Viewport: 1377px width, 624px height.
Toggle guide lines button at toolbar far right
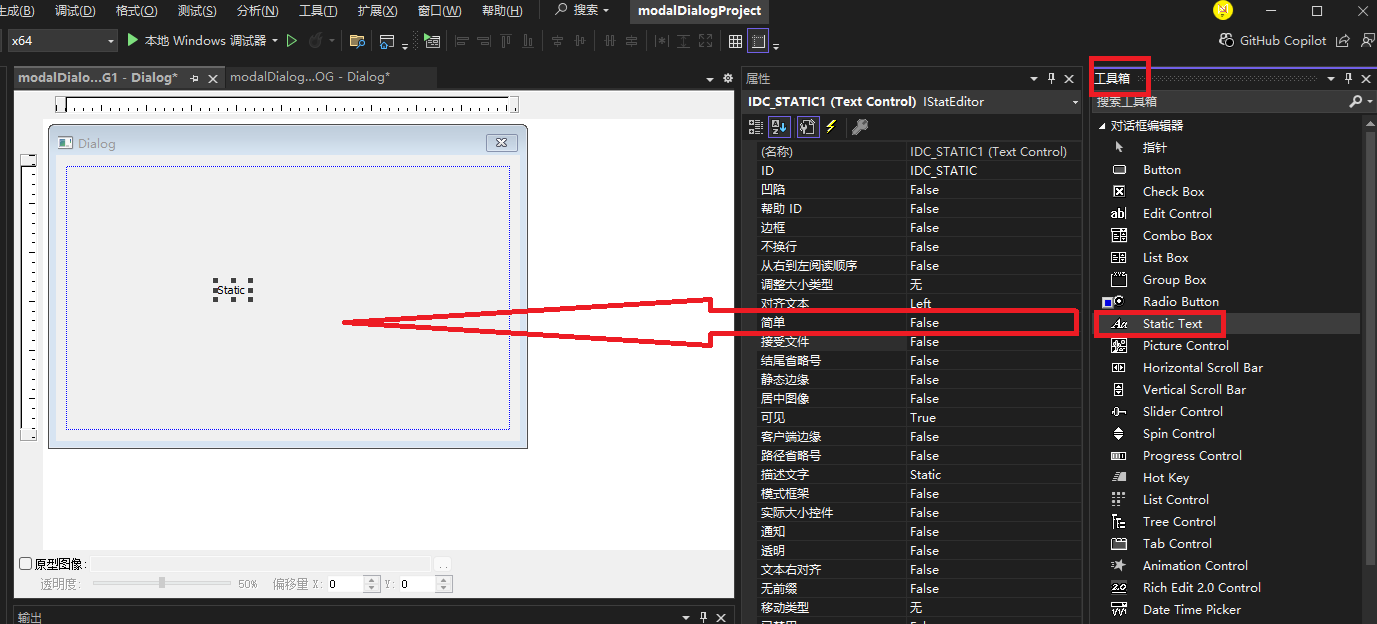pos(758,40)
